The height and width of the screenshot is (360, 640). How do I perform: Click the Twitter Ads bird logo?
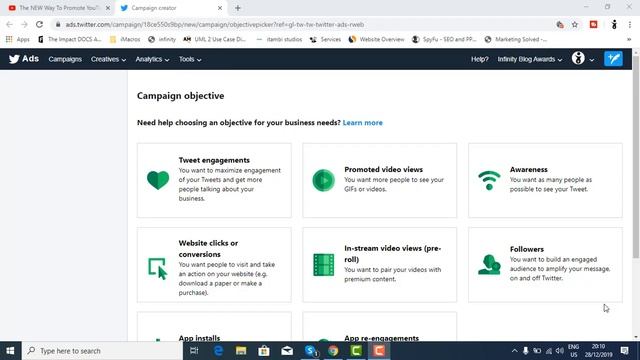(15, 59)
